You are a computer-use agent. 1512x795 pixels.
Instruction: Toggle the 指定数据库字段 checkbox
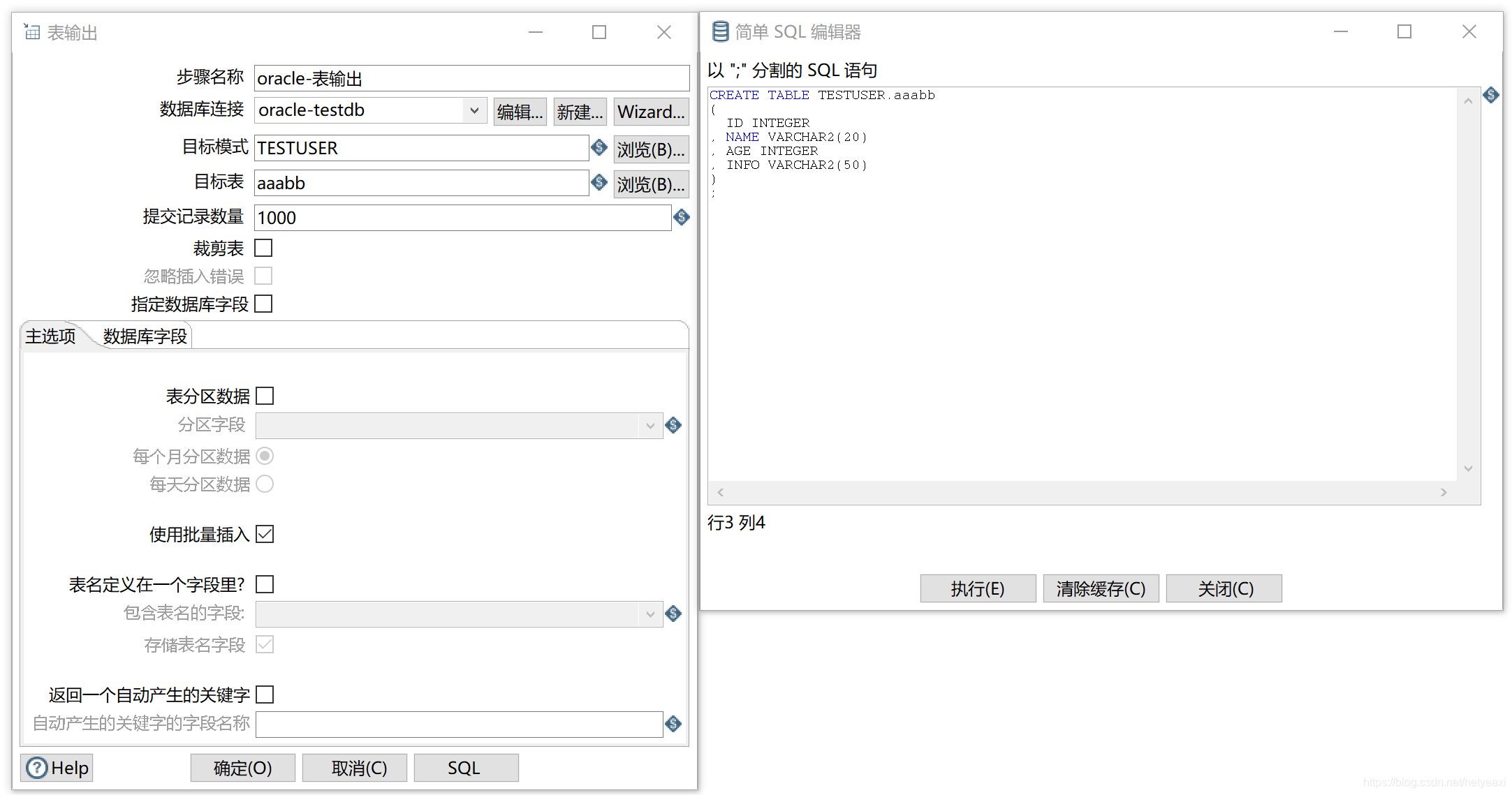pos(263,304)
